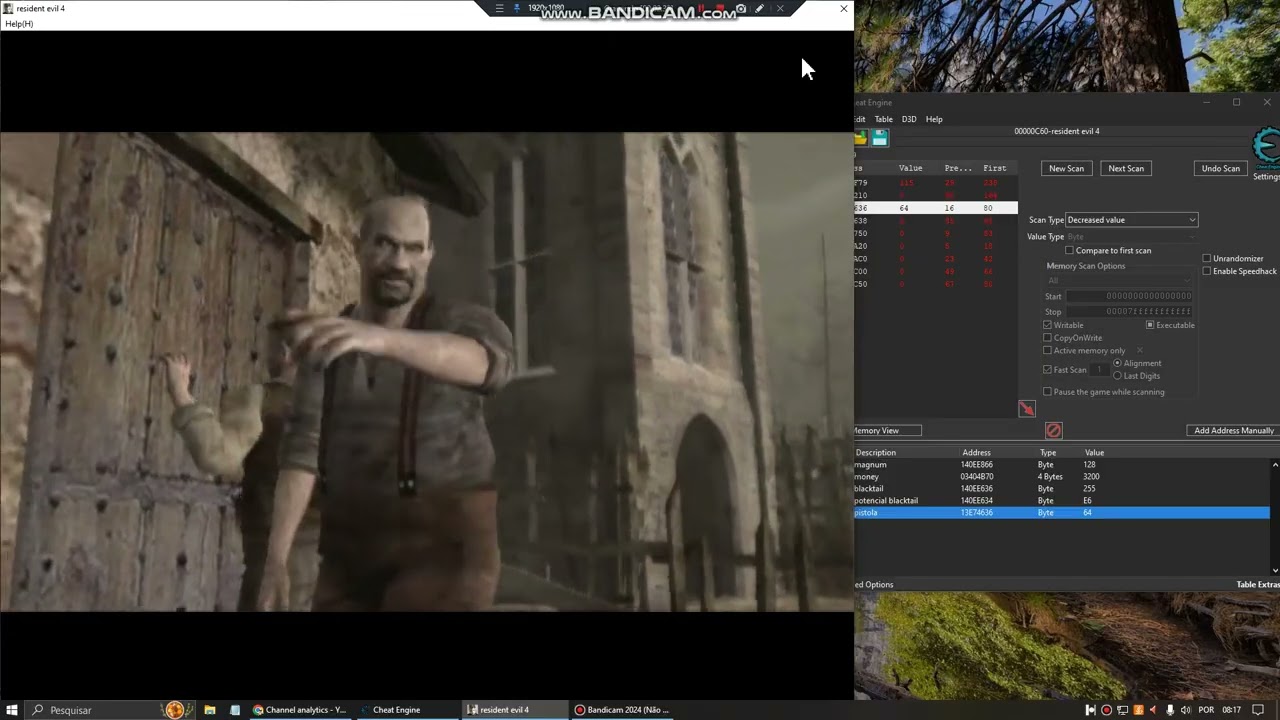This screenshot has height=720, width=1280.
Task: Select found result row with value 115
Action: 936,183
